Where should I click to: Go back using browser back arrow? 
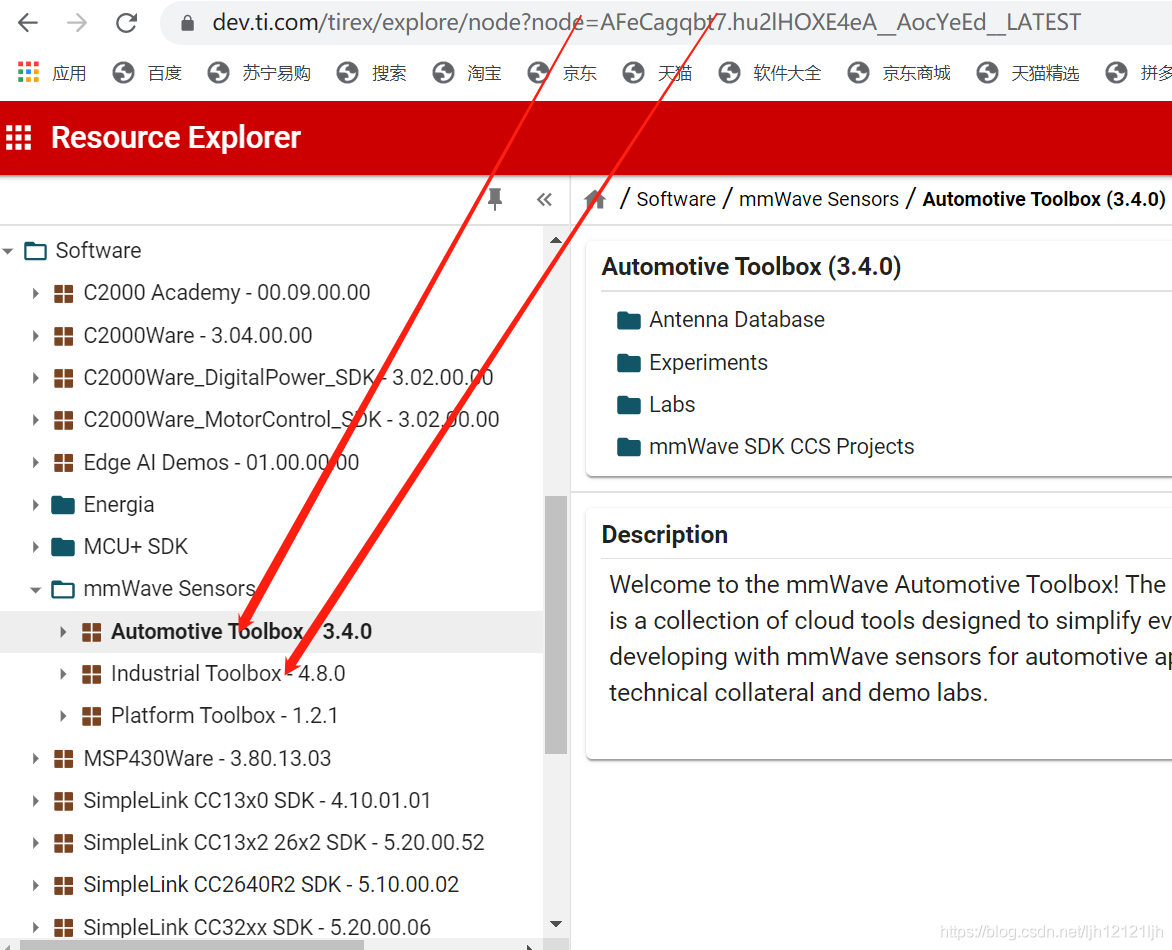point(28,23)
